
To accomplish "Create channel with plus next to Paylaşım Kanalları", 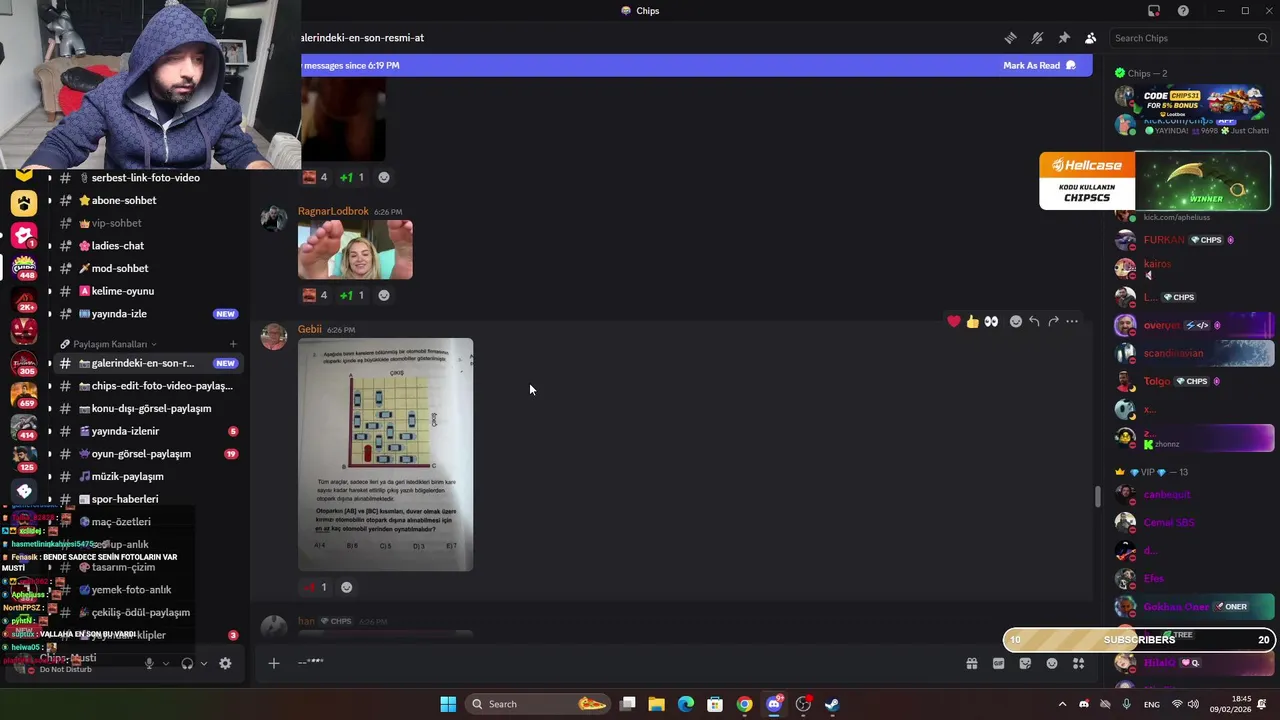I will (x=233, y=344).
